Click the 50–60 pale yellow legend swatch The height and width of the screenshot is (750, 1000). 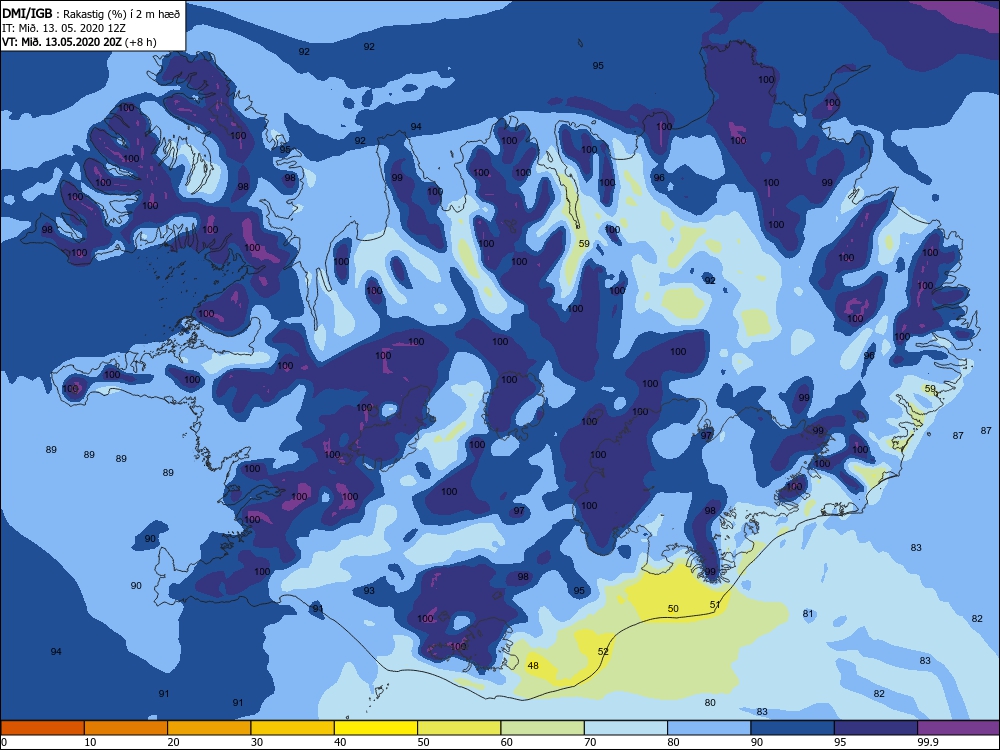tap(459, 728)
